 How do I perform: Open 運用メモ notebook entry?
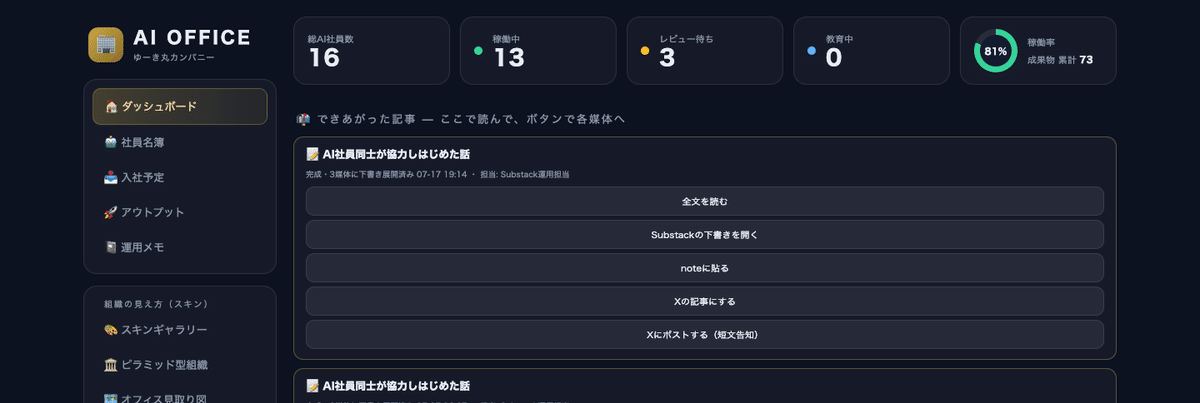tap(180, 247)
